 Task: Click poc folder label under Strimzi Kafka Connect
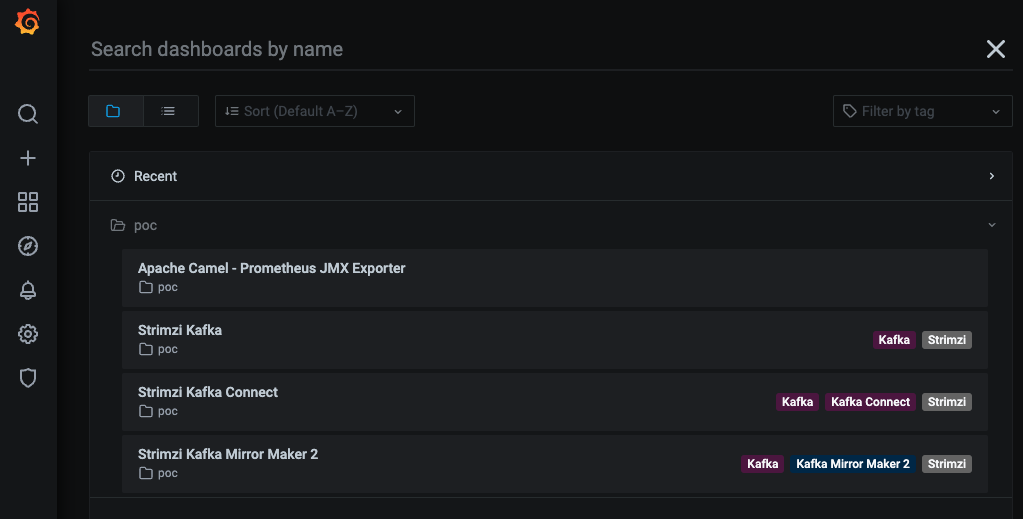tap(159, 411)
